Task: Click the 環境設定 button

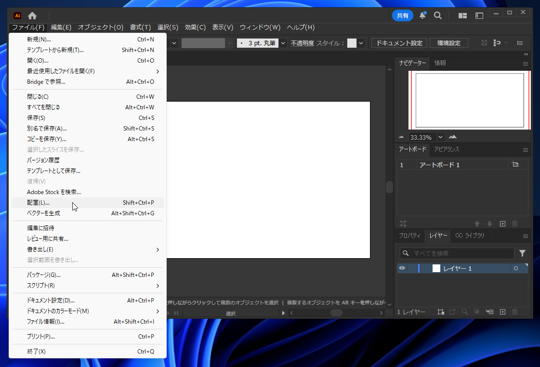Action: coord(449,43)
